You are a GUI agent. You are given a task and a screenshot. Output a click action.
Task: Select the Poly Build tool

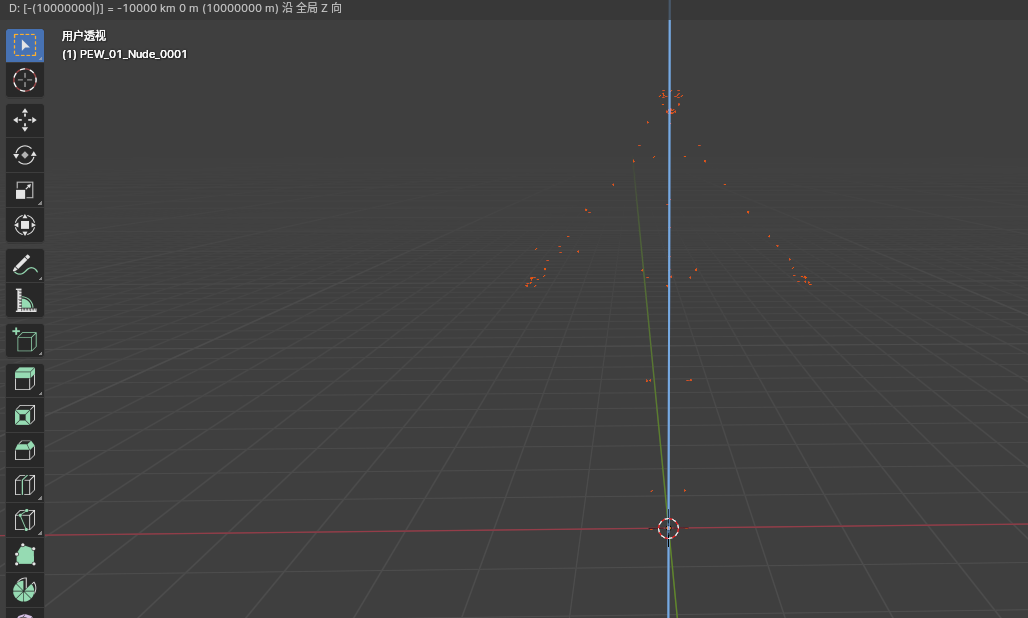coord(25,555)
